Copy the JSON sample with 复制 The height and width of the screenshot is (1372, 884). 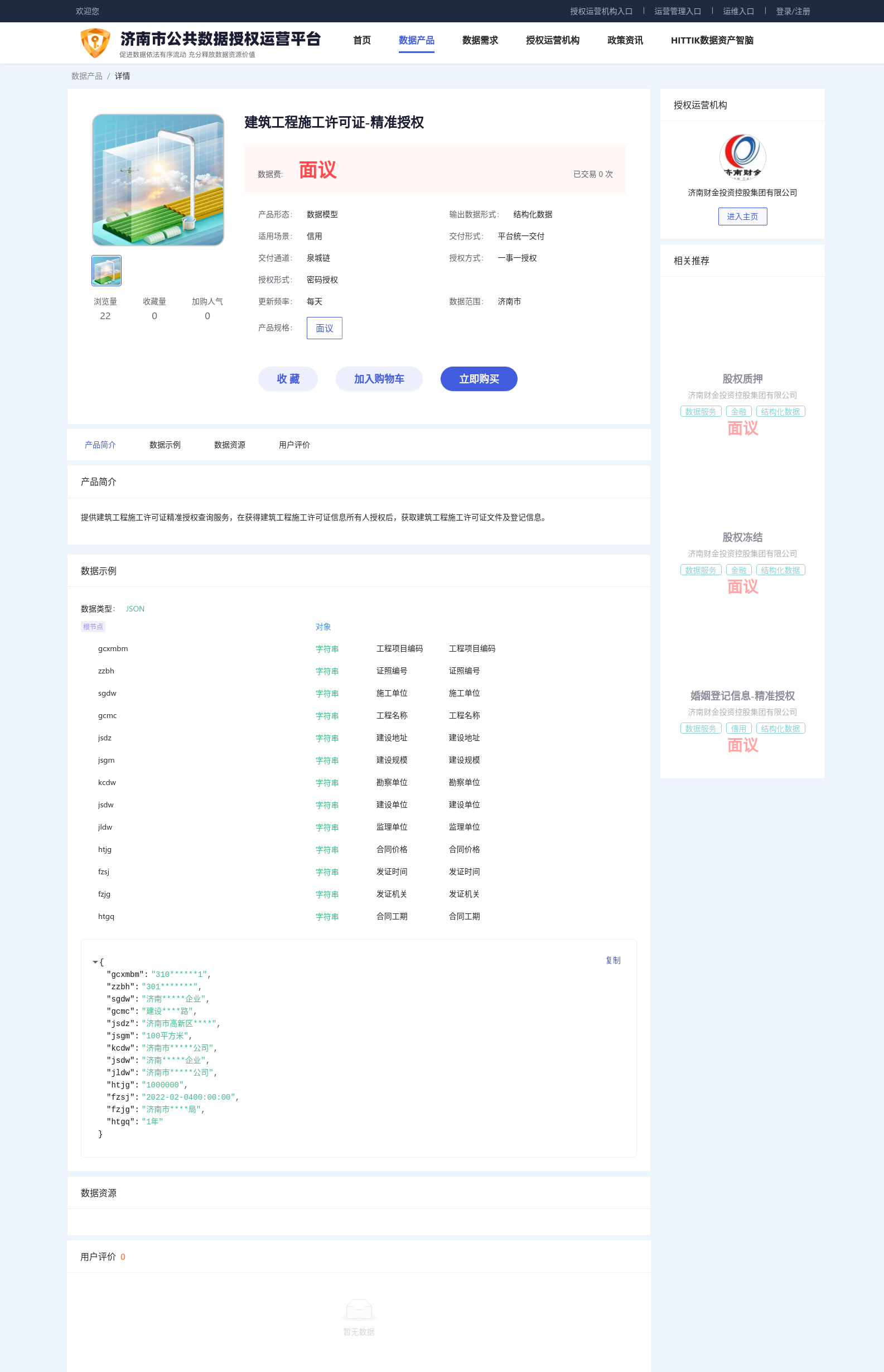[613, 960]
